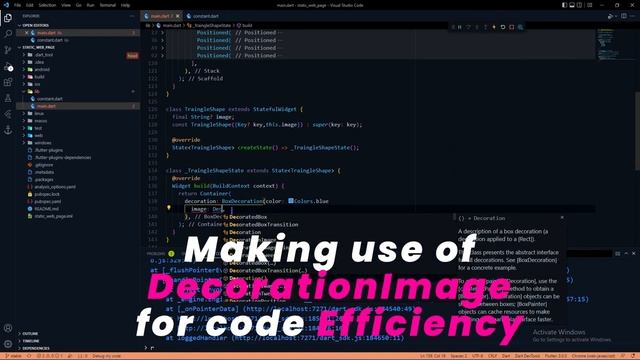Close main.dart in Open Editors list

point(27,33)
